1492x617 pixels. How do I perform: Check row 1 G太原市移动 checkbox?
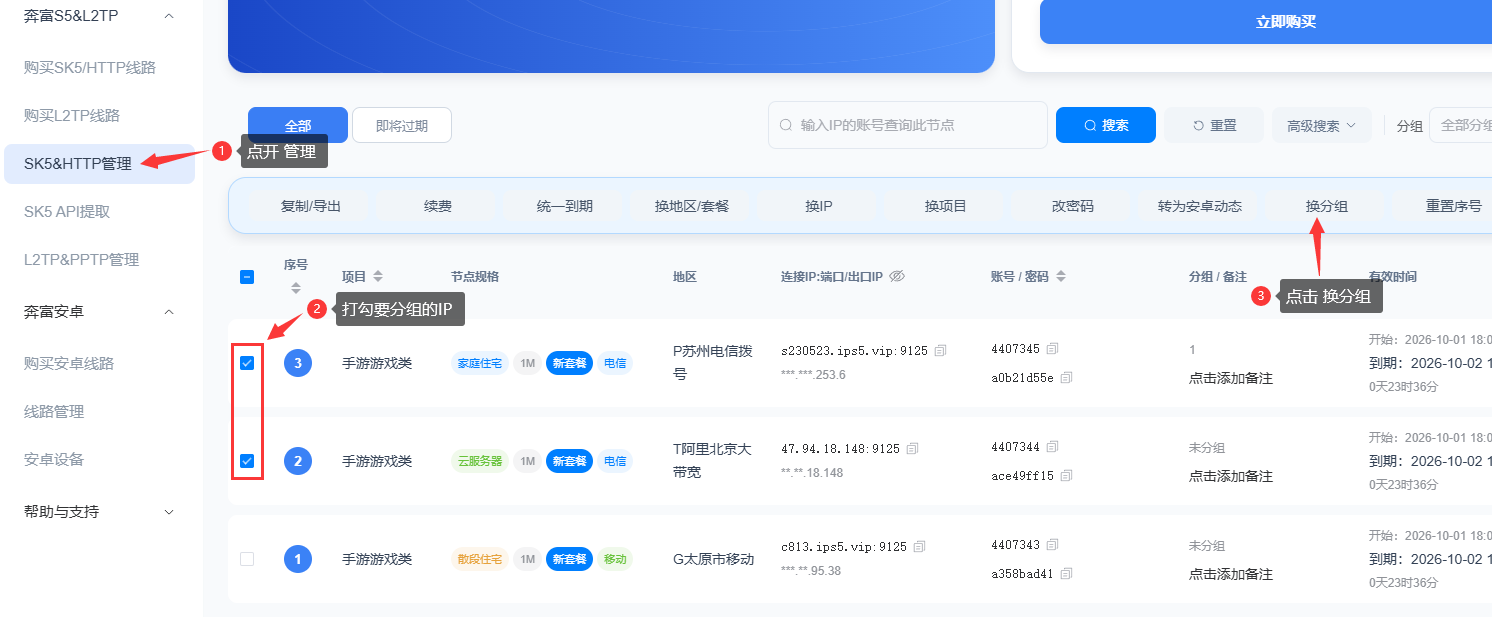(247, 559)
